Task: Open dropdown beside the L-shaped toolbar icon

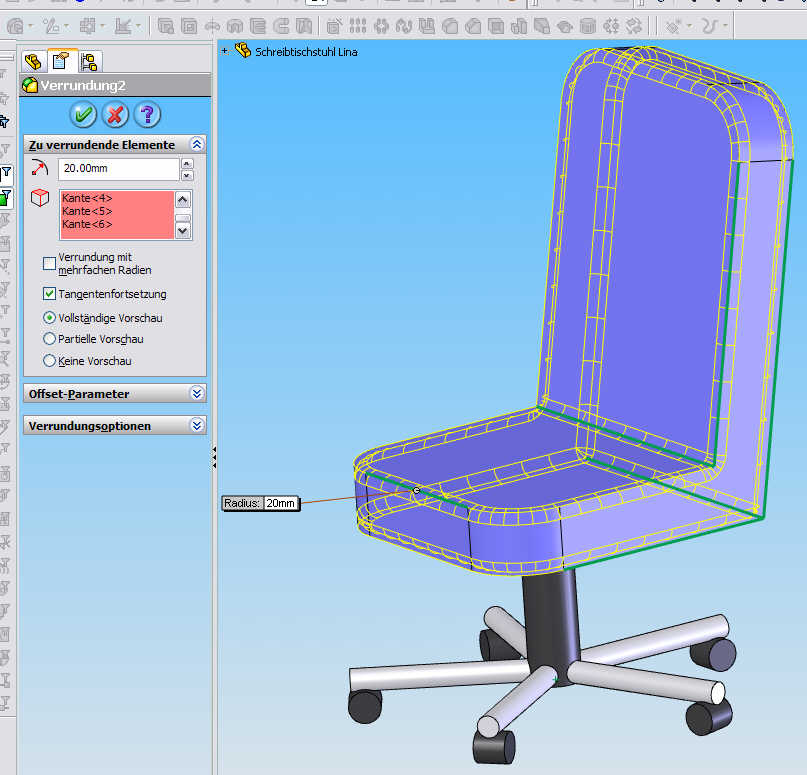Action: [x=138, y=25]
